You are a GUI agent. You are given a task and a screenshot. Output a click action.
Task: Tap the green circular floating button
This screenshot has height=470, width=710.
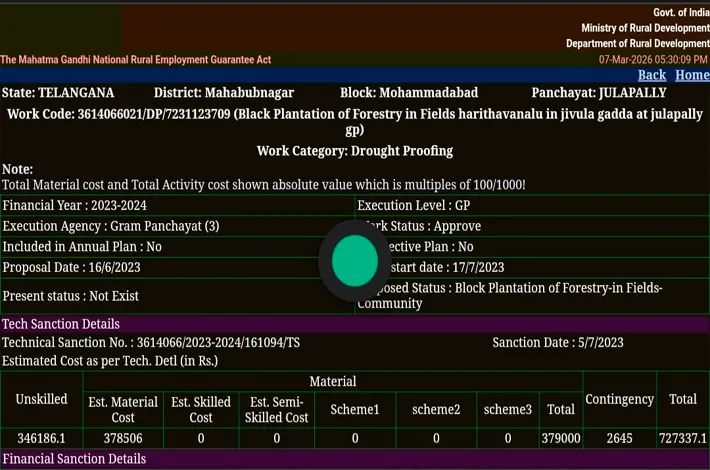point(355,260)
